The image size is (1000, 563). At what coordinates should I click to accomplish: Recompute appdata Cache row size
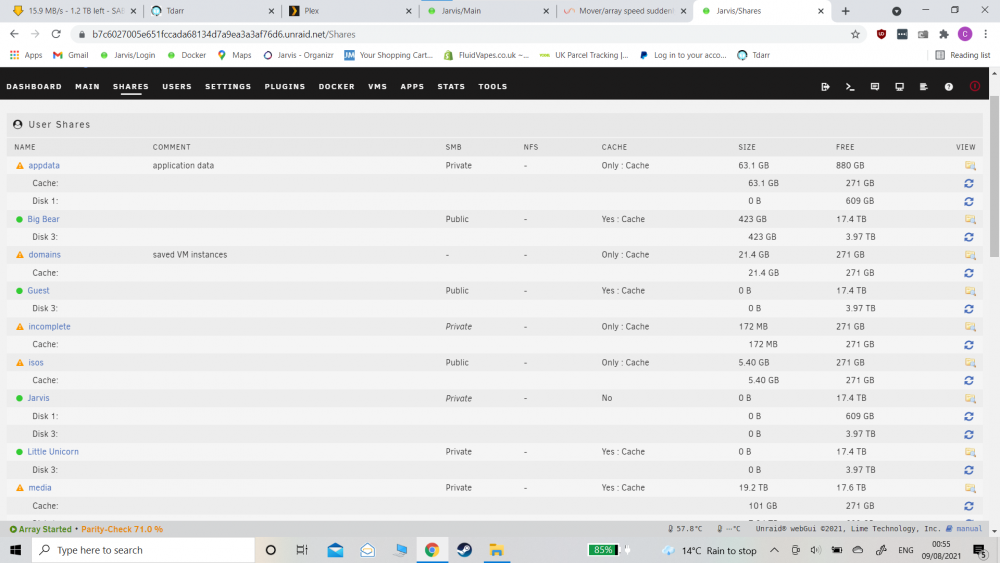click(969, 183)
